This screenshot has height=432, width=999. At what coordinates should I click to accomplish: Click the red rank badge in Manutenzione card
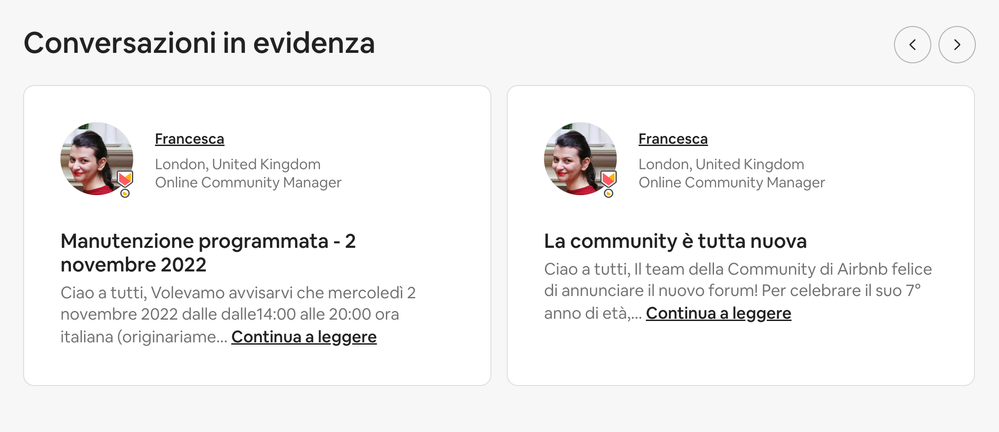click(x=125, y=179)
